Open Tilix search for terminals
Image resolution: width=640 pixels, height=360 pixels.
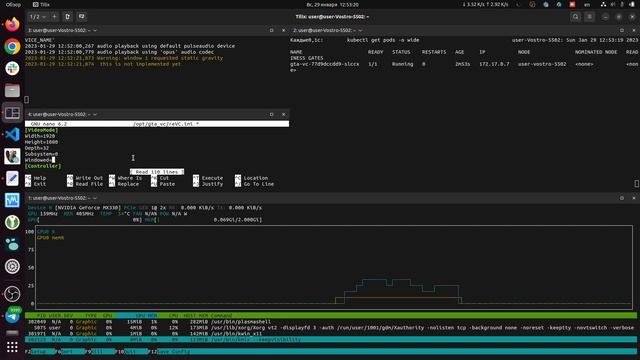576,17
